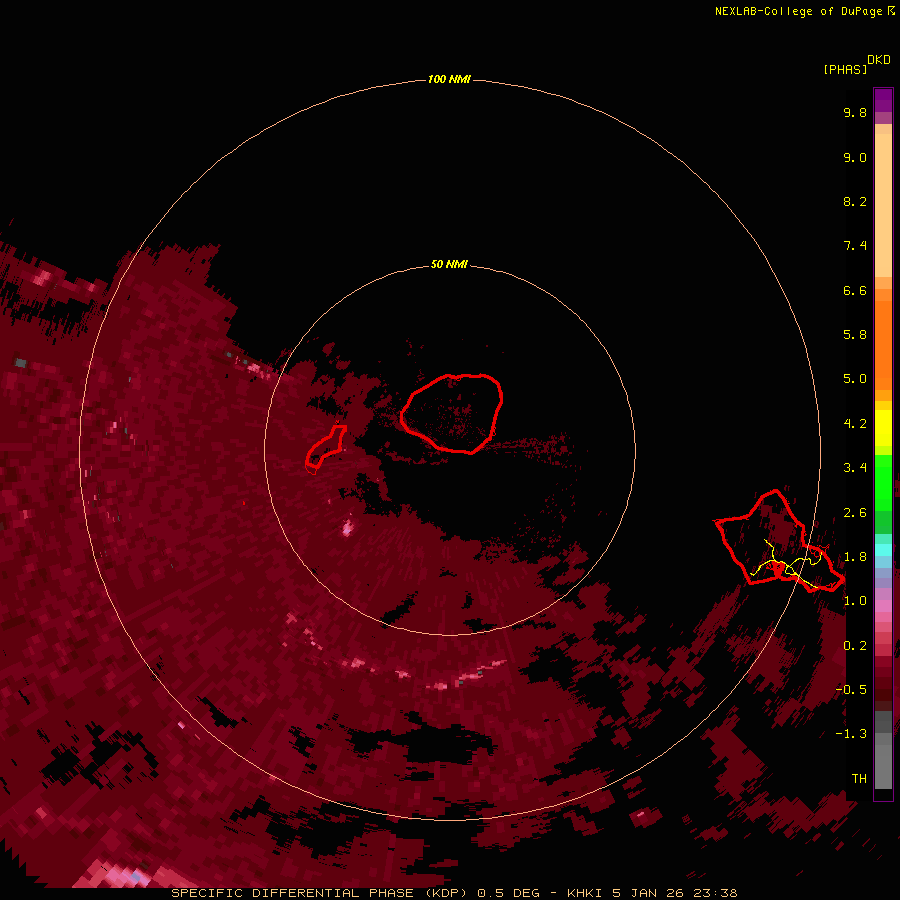The width and height of the screenshot is (900, 900).
Task: Select the 9.8 value on color scale
Action: tap(855, 112)
